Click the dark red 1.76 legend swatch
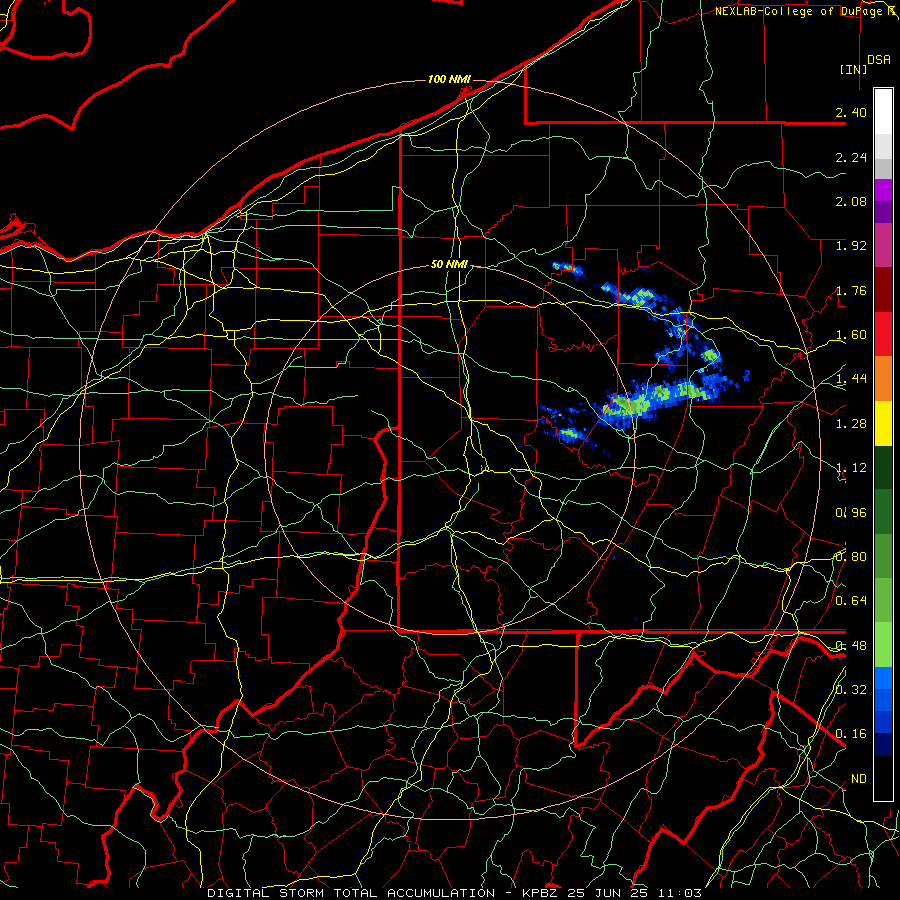The width and height of the screenshot is (900, 900). [x=883, y=290]
